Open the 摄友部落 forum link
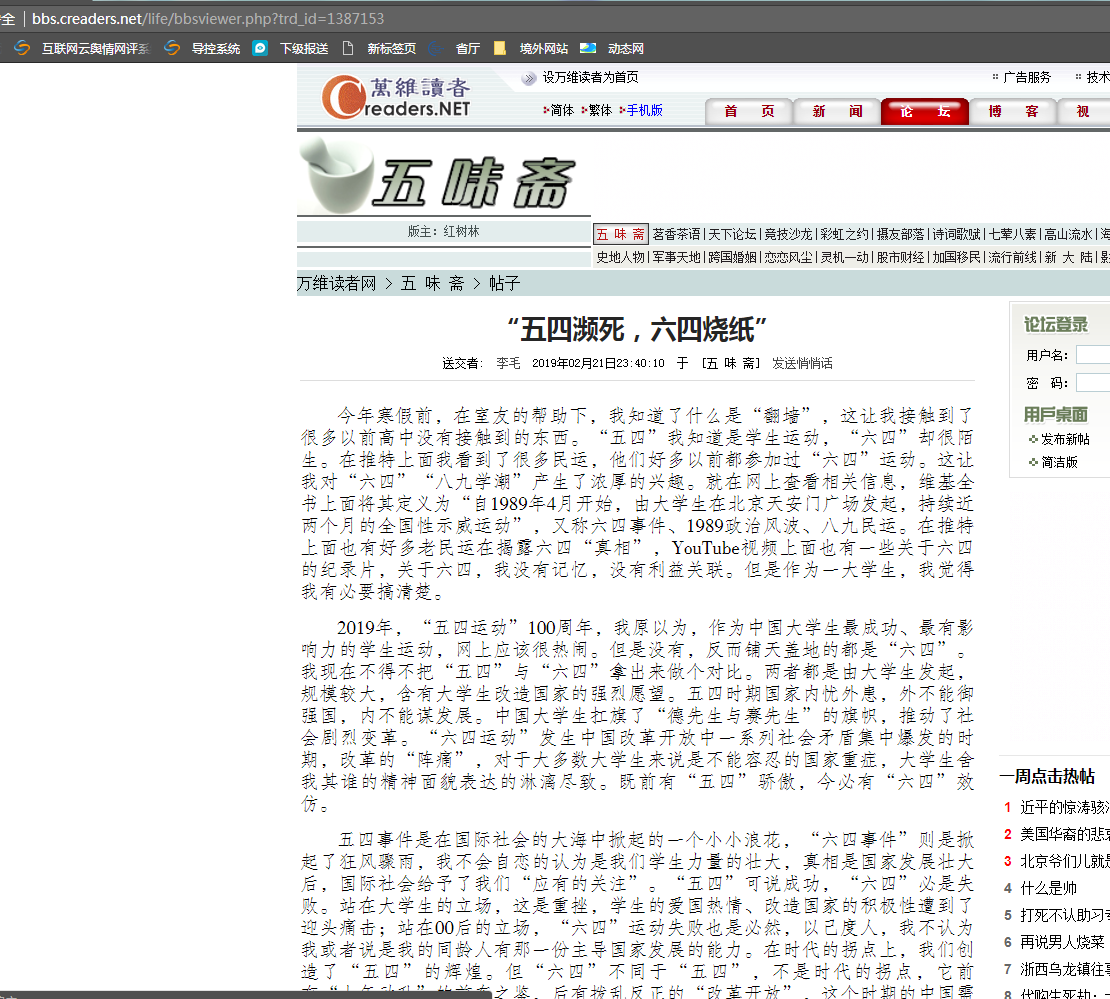Image resolution: width=1110 pixels, height=999 pixels. [900, 234]
